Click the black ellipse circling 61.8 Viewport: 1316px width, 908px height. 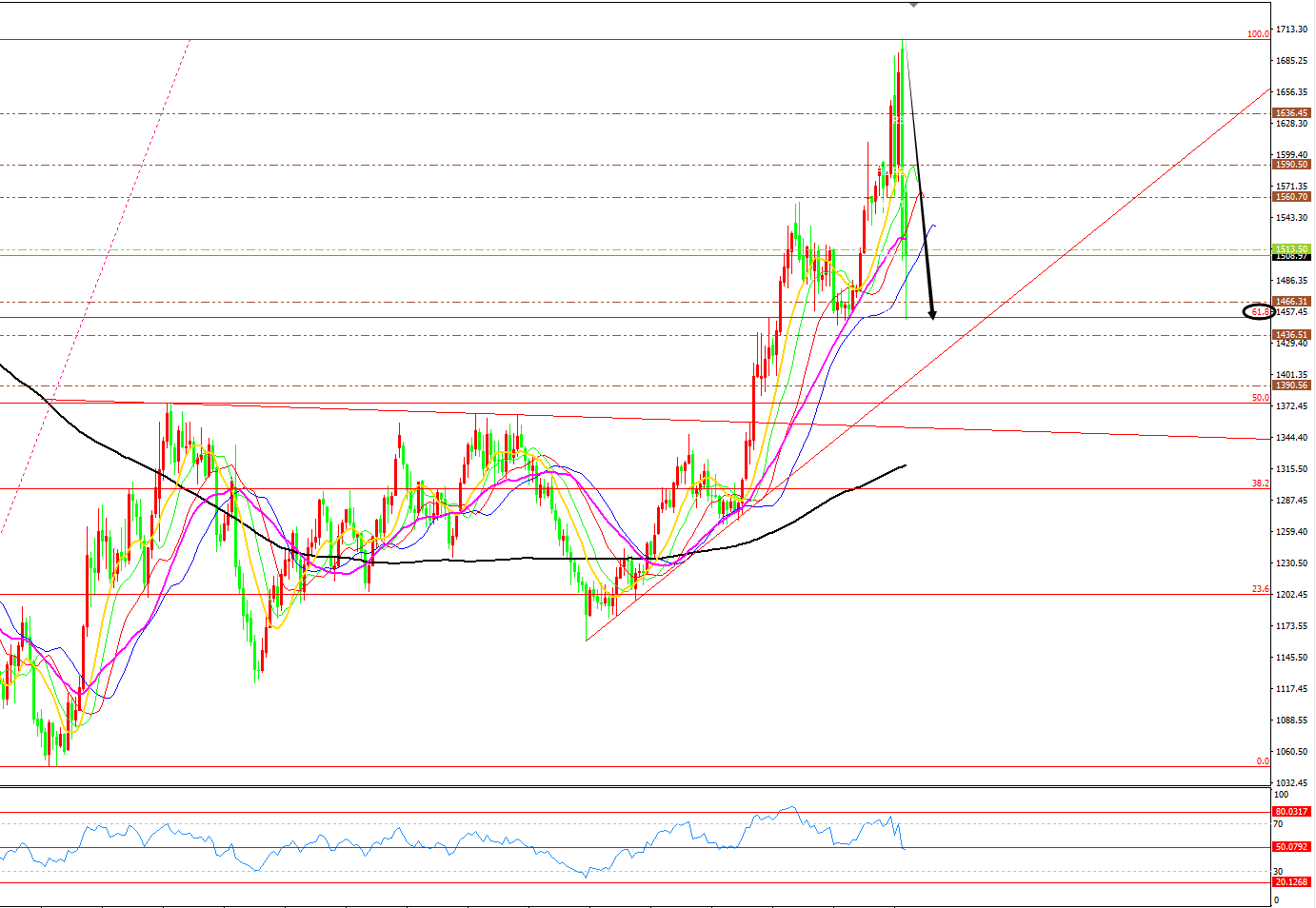coord(1259,312)
